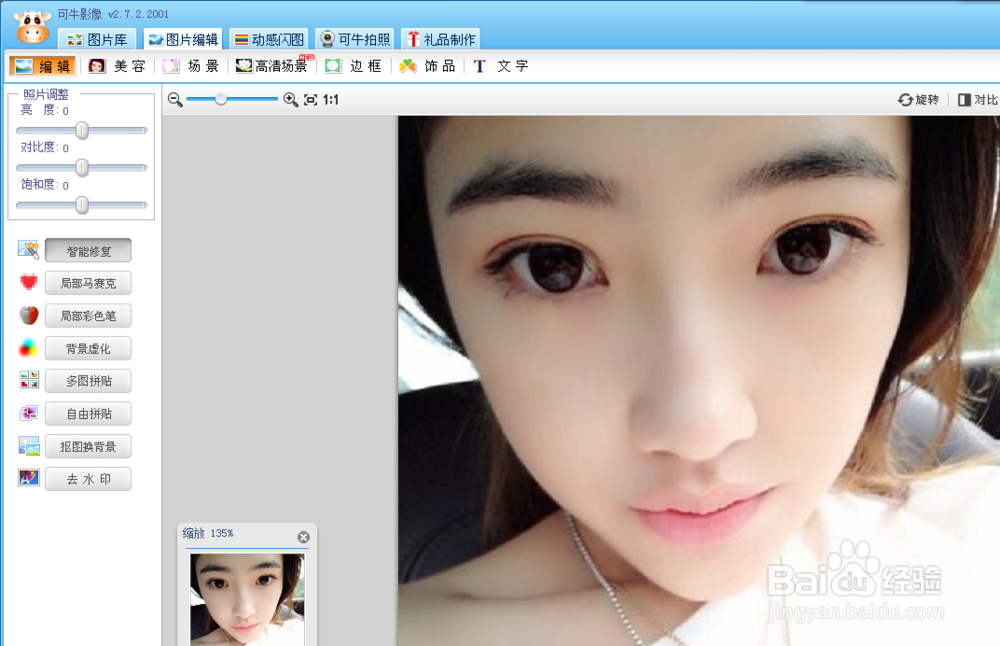The height and width of the screenshot is (646, 1000).
Task: Click the 缩放 135% label
Action: [x=208, y=533]
